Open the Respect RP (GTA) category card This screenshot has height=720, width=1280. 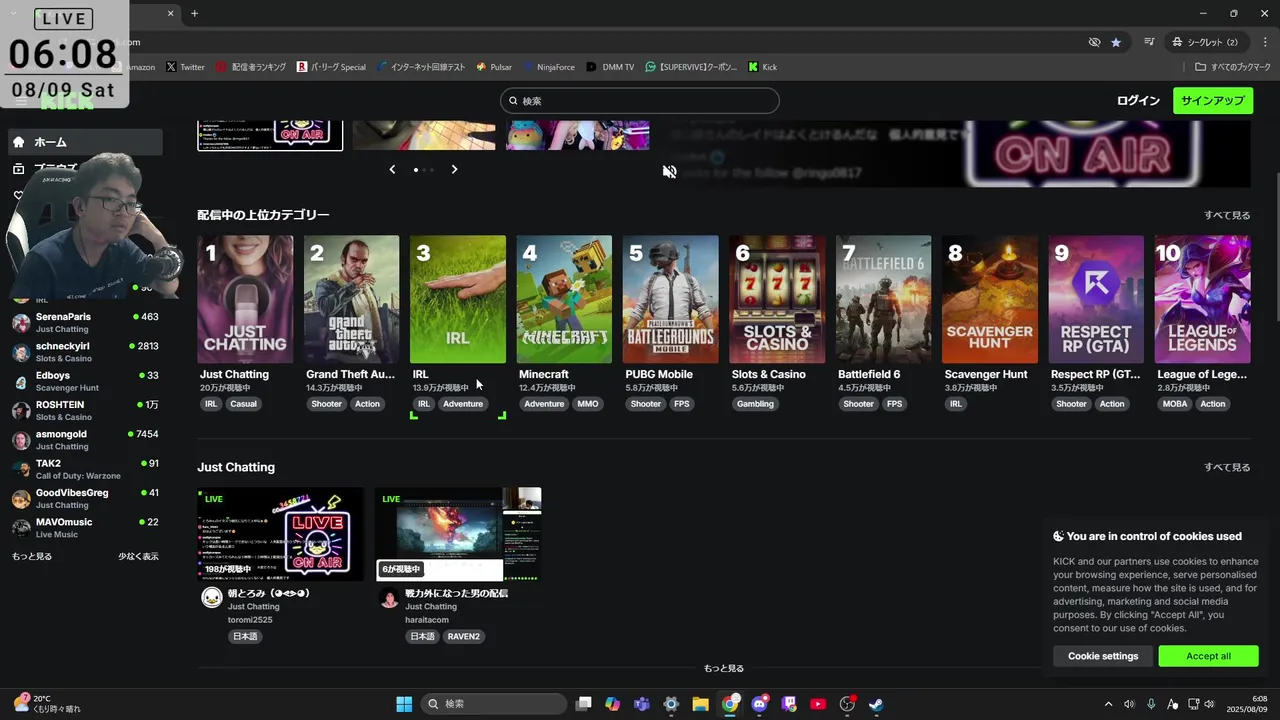coord(1096,300)
